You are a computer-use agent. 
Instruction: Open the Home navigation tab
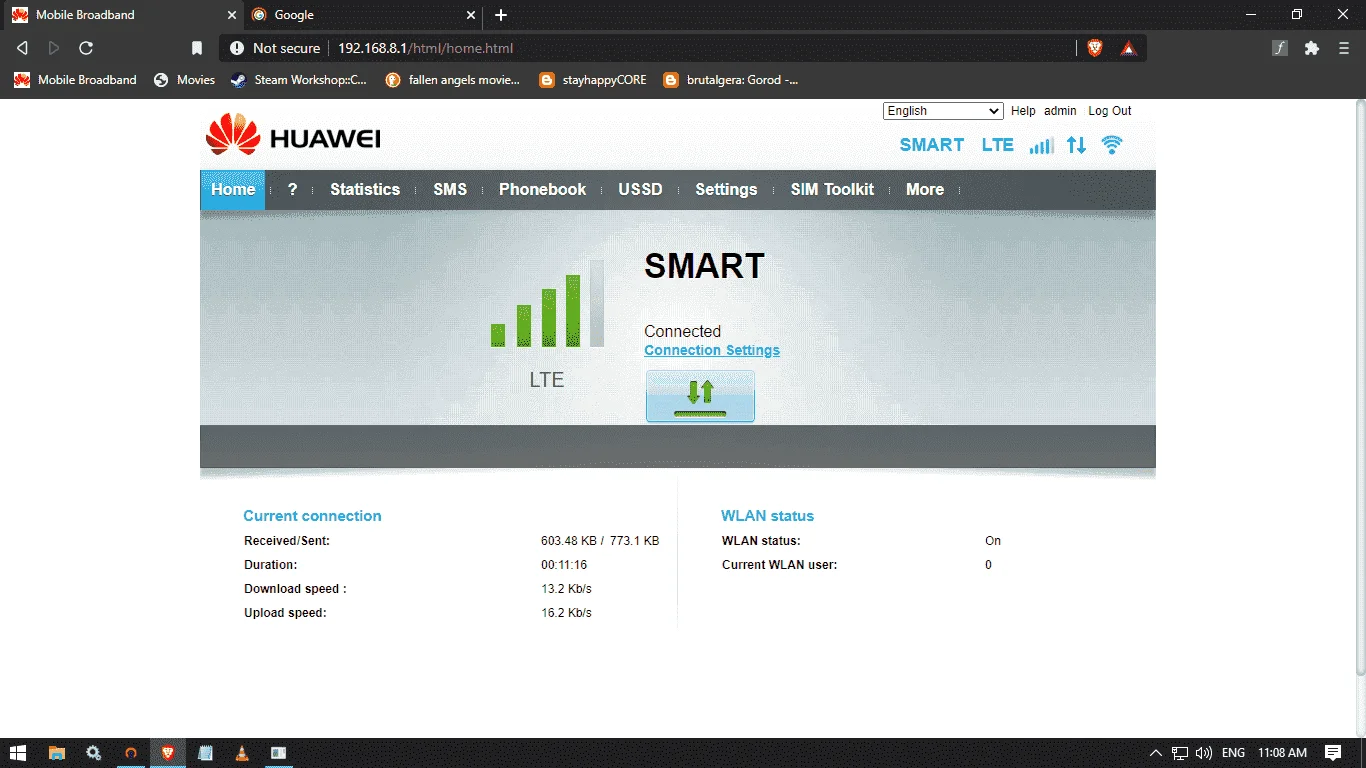pyautogui.click(x=233, y=190)
